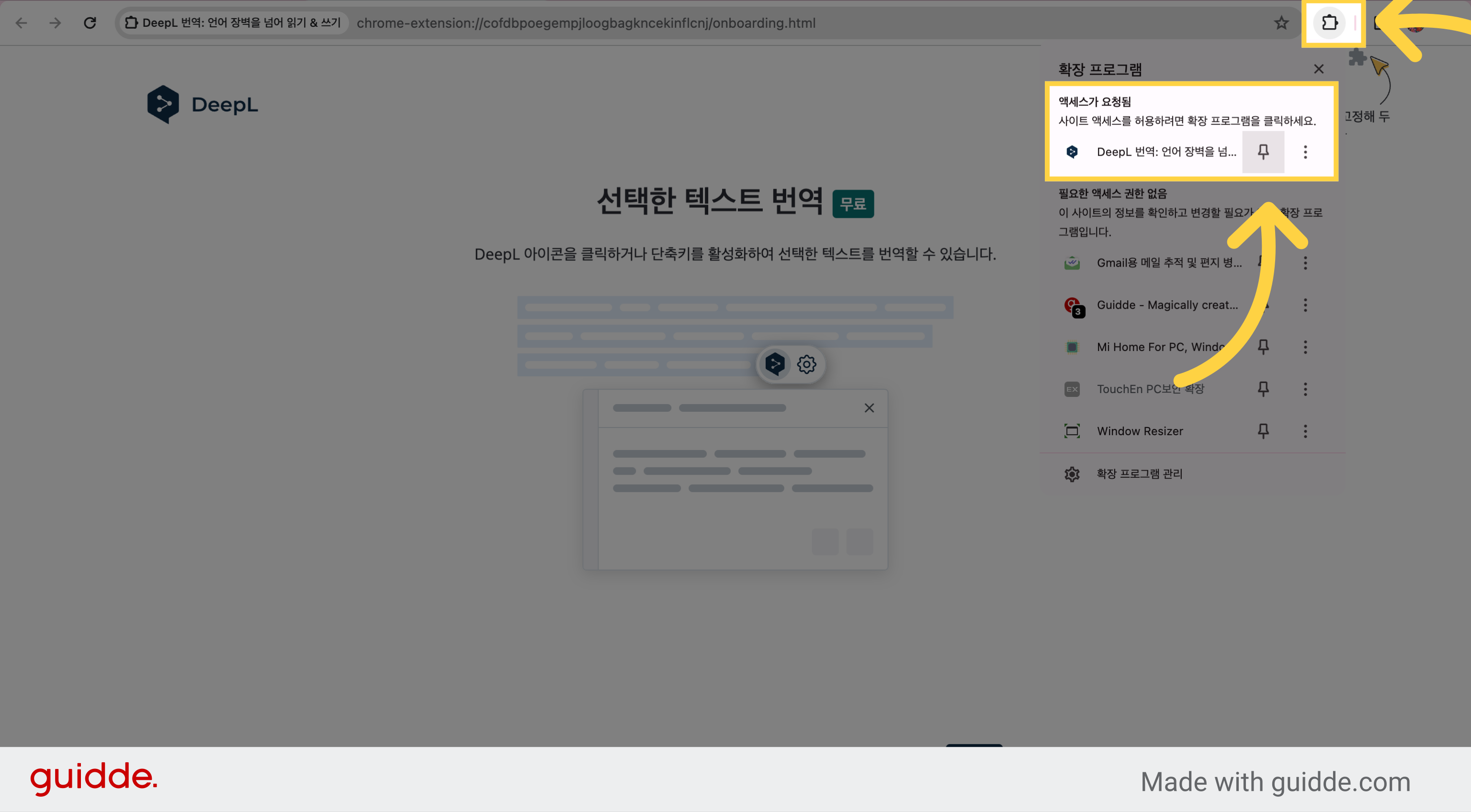This screenshot has width=1471, height=812.
Task: Bookmark this page with the star icon
Action: [x=1281, y=23]
